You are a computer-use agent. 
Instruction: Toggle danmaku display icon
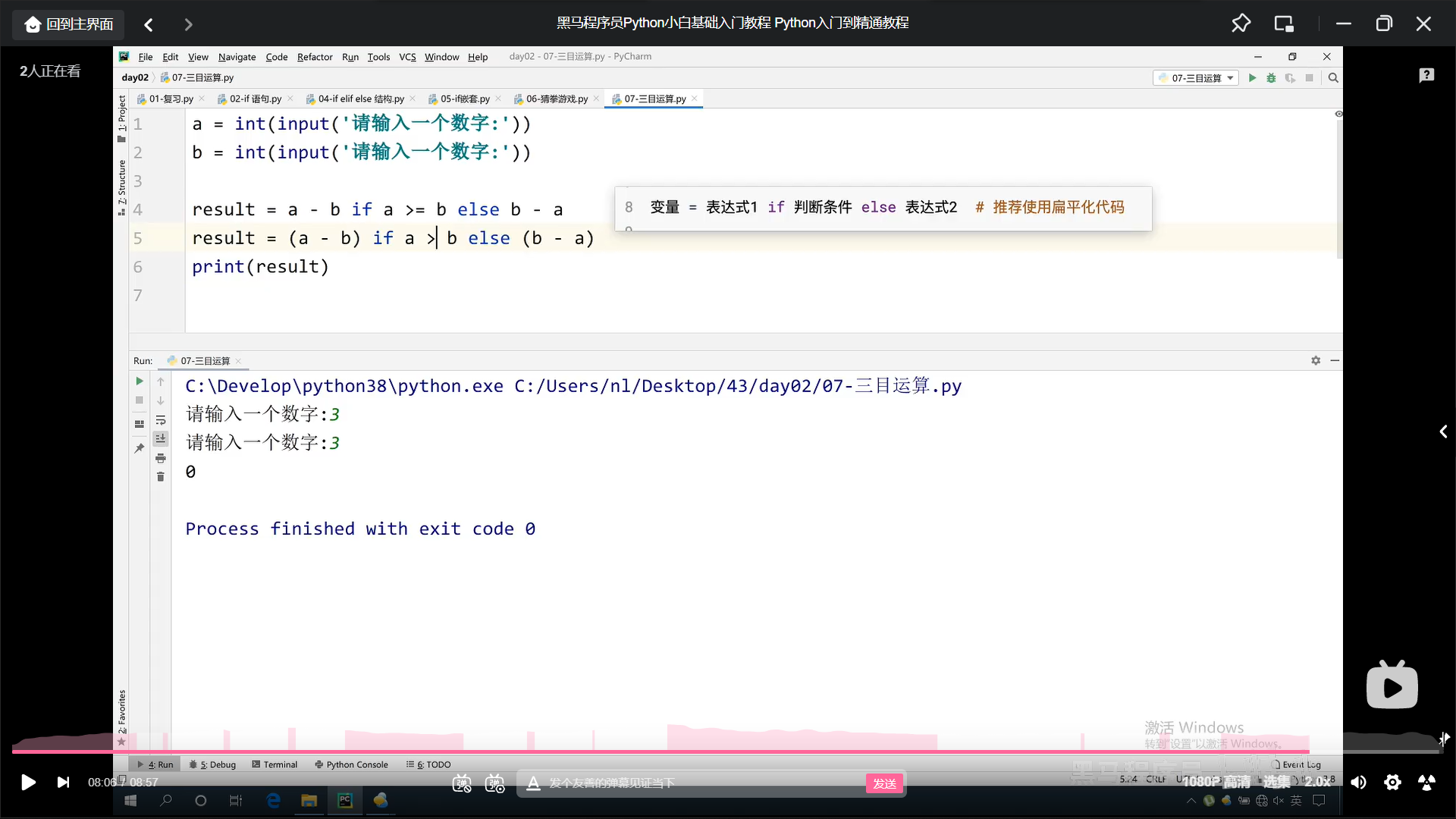(462, 783)
